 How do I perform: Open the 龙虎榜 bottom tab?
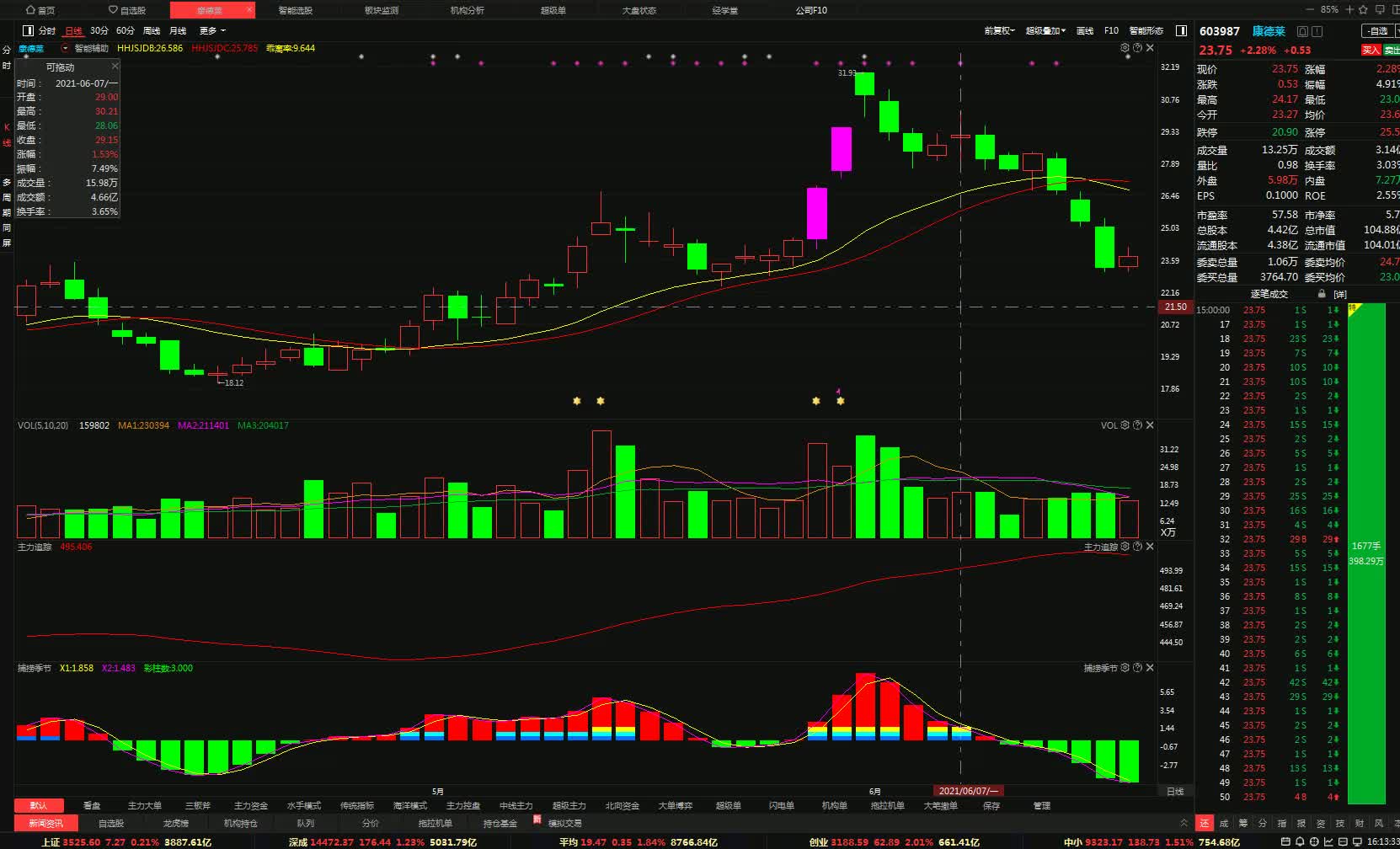[175, 823]
